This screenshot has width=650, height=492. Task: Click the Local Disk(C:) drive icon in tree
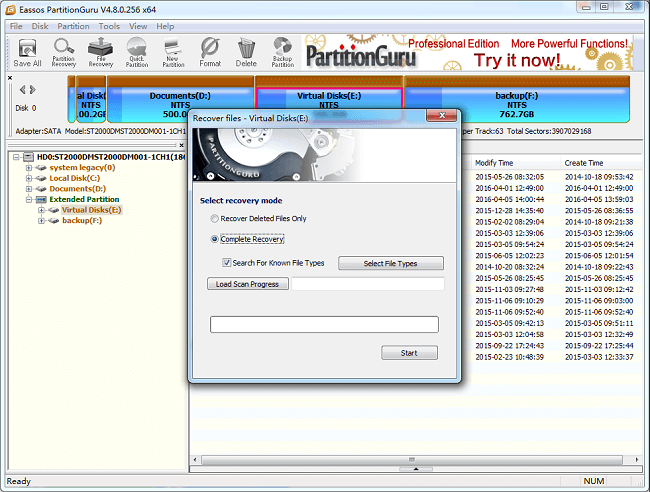pos(41,178)
